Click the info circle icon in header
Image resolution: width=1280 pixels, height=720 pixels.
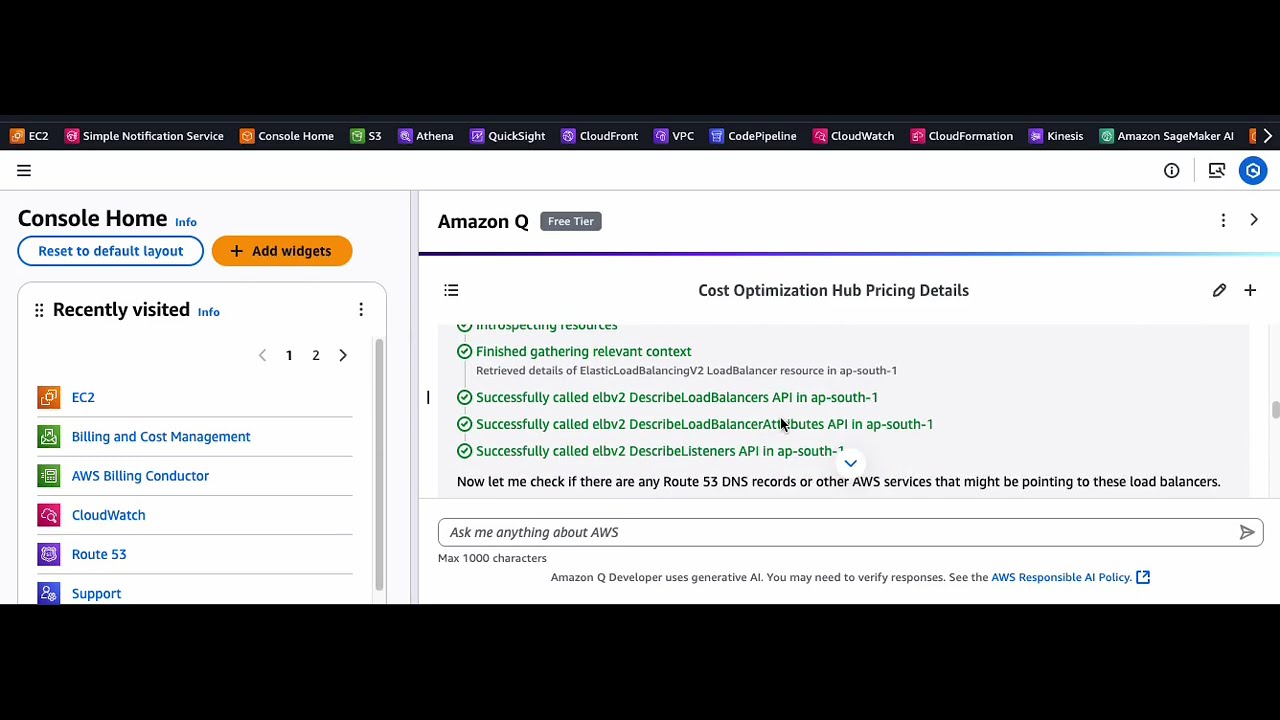[x=1171, y=171]
